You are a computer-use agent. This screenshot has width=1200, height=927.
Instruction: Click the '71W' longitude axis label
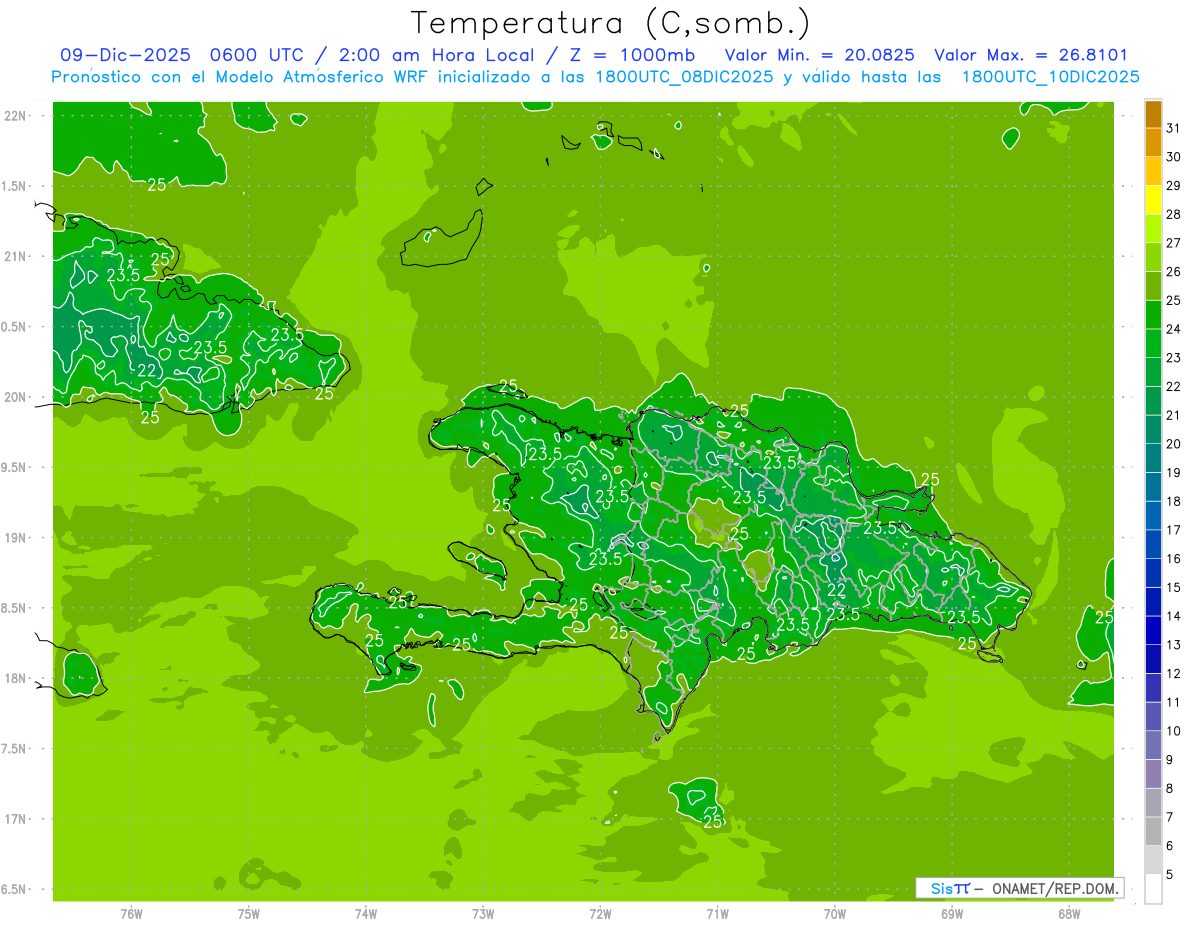pos(717,914)
